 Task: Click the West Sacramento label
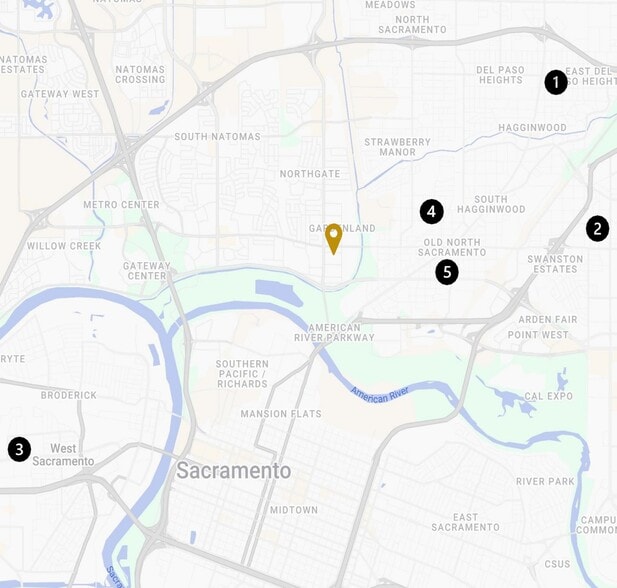(x=63, y=455)
